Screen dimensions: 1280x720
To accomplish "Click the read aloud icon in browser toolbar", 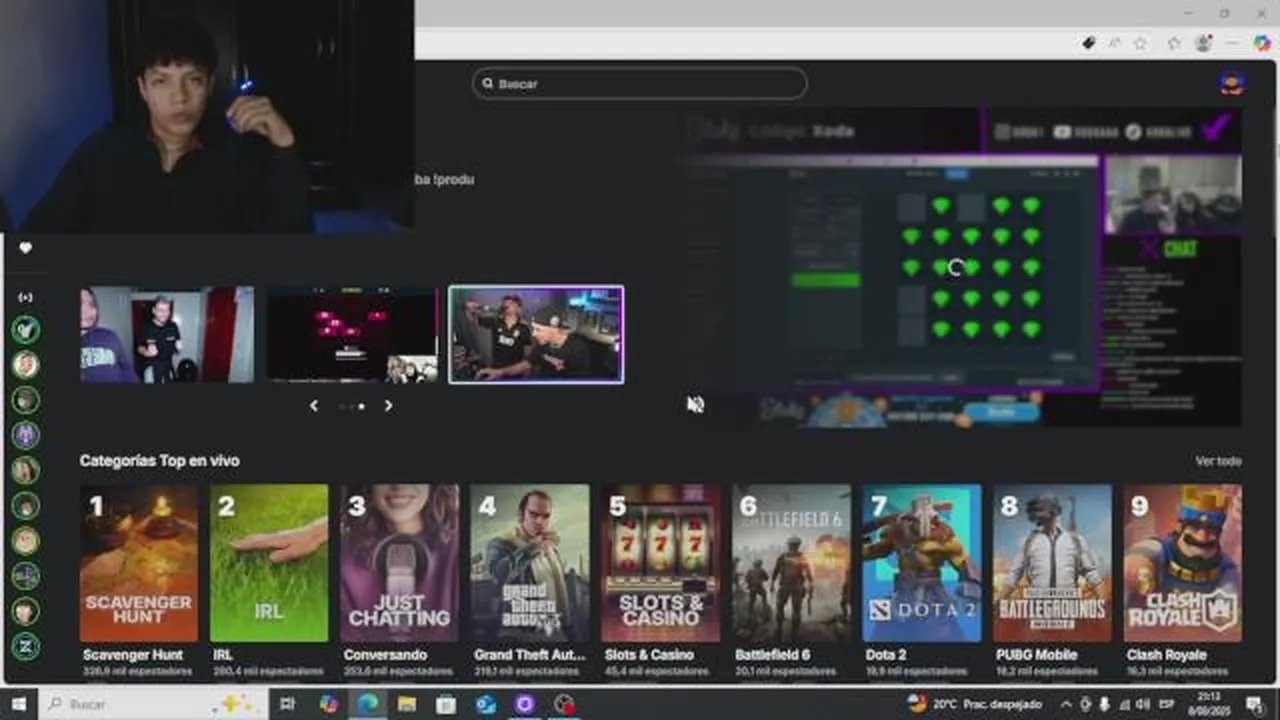I will click(x=1115, y=43).
